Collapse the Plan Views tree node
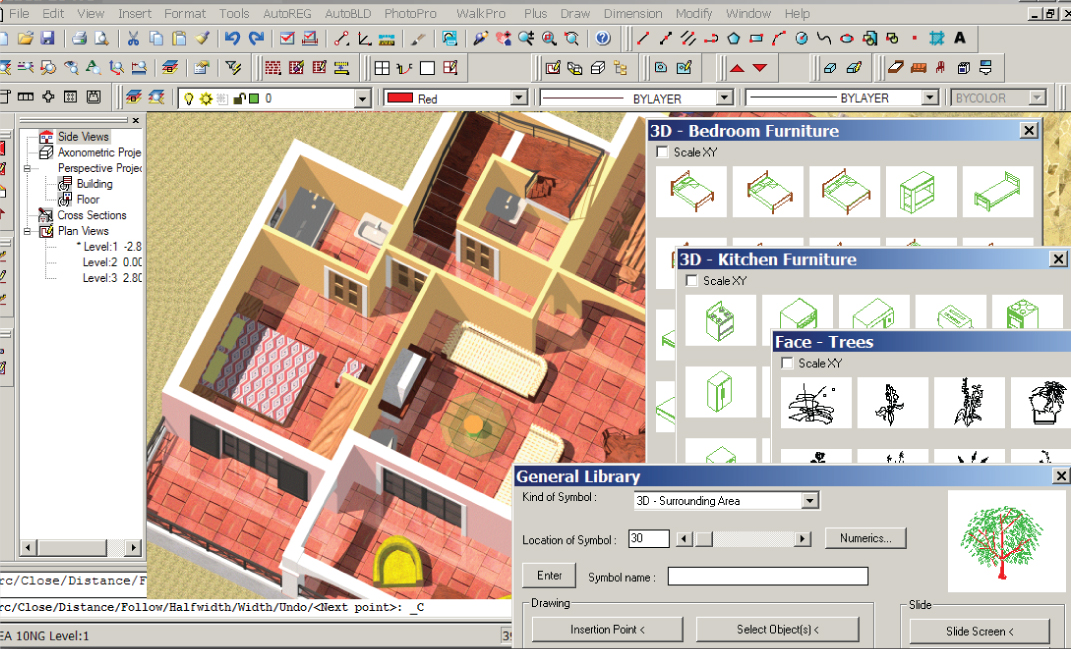 pyautogui.click(x=28, y=231)
